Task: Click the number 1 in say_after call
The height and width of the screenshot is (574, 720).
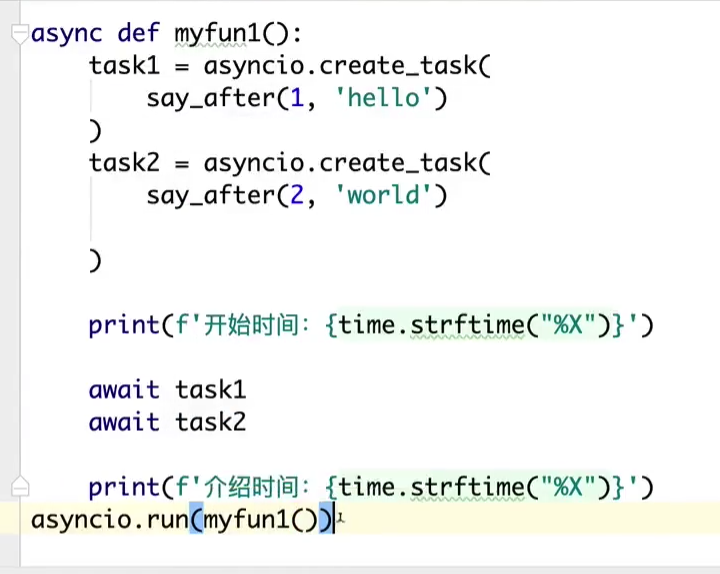Action: click(x=297, y=98)
